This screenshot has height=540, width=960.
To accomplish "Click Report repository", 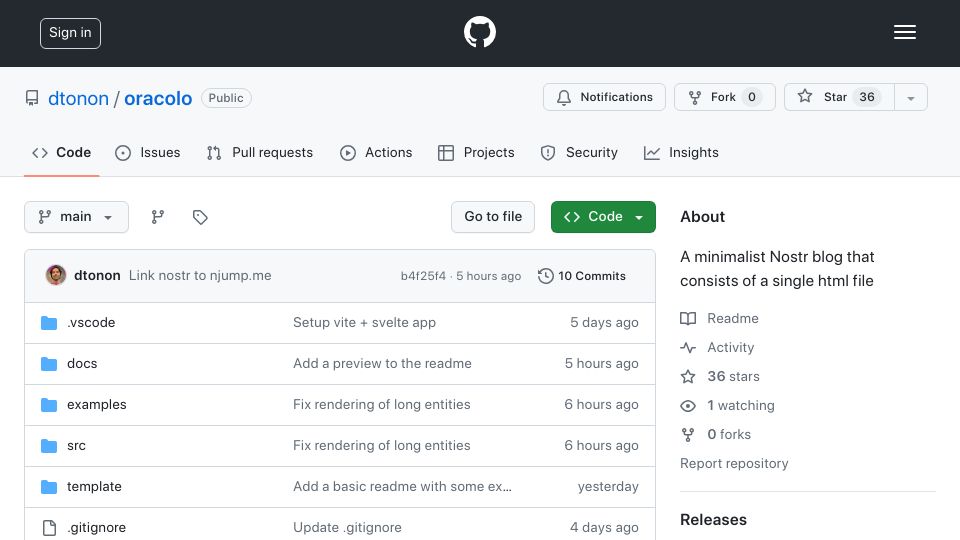I will tap(734, 463).
